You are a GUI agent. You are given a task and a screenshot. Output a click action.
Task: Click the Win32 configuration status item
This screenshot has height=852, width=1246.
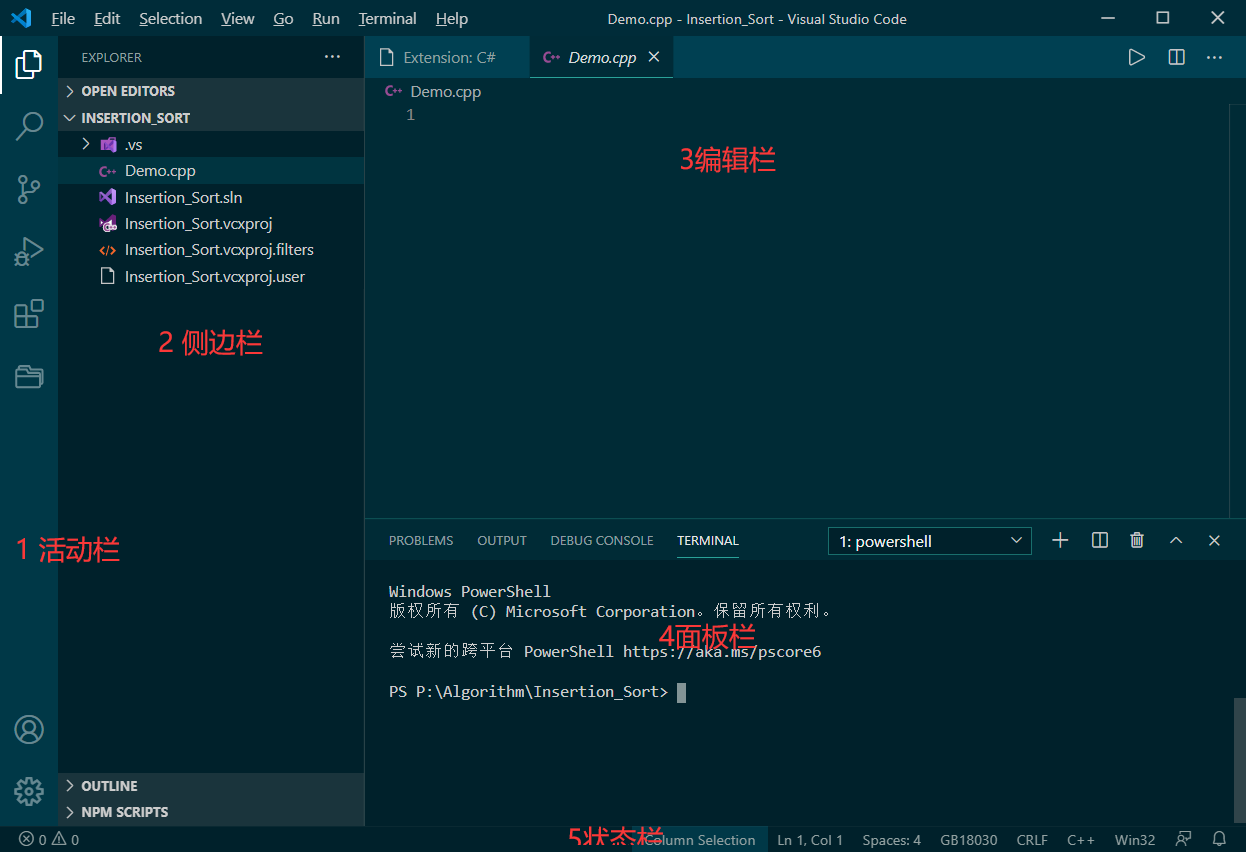tap(1135, 840)
